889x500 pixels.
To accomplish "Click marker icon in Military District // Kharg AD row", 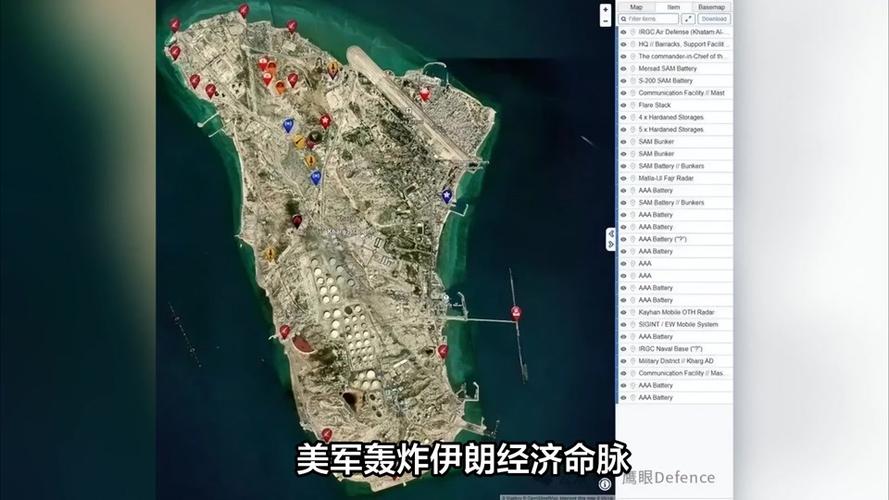I will (x=633, y=361).
